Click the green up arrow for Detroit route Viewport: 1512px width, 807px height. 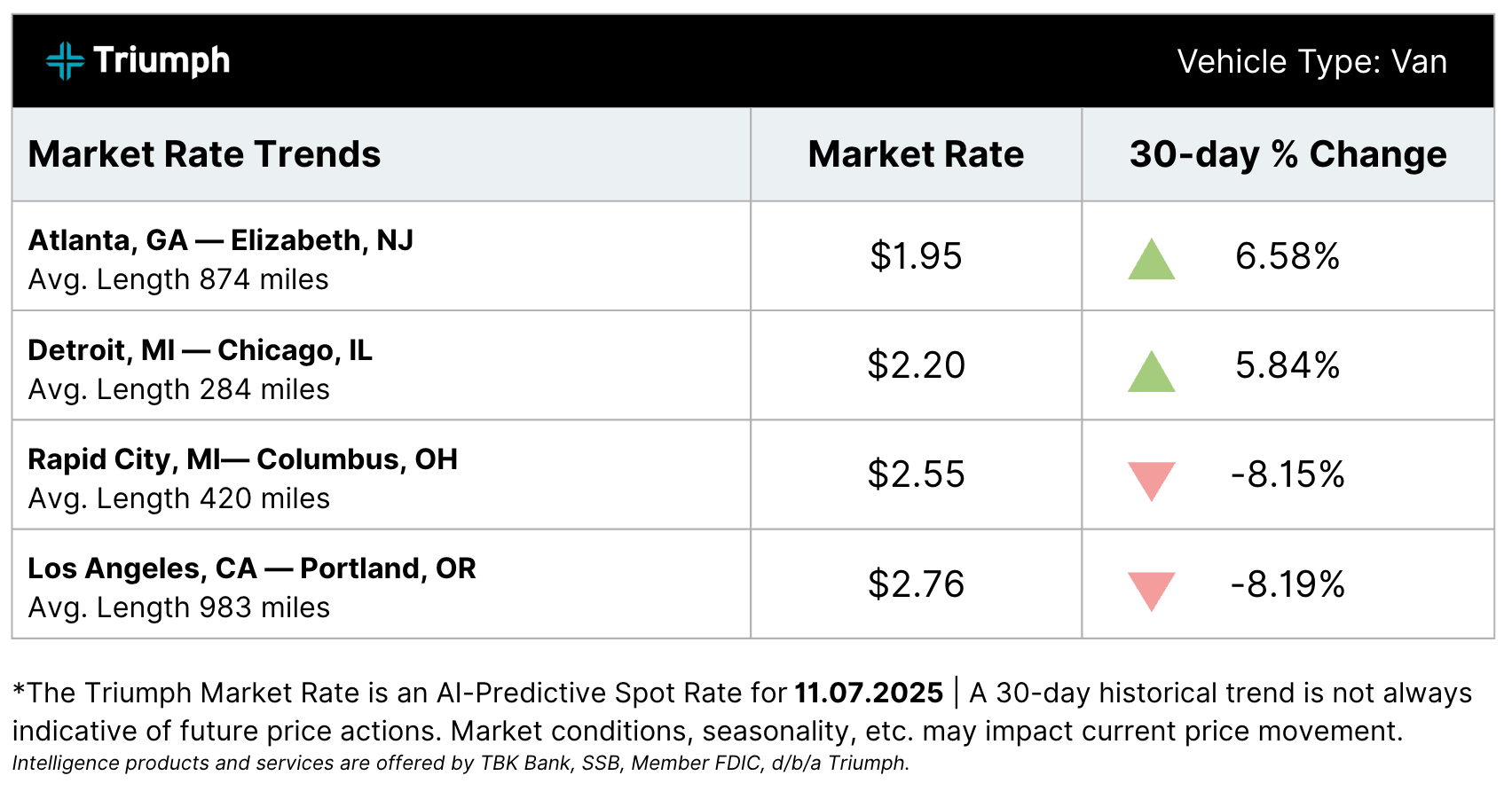[1151, 372]
